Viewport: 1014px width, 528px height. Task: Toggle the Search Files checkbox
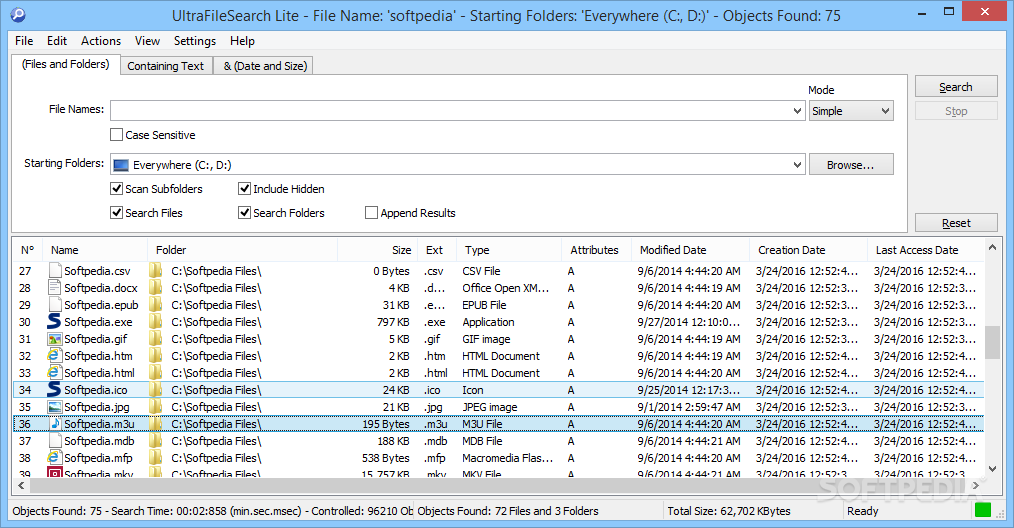[116, 213]
